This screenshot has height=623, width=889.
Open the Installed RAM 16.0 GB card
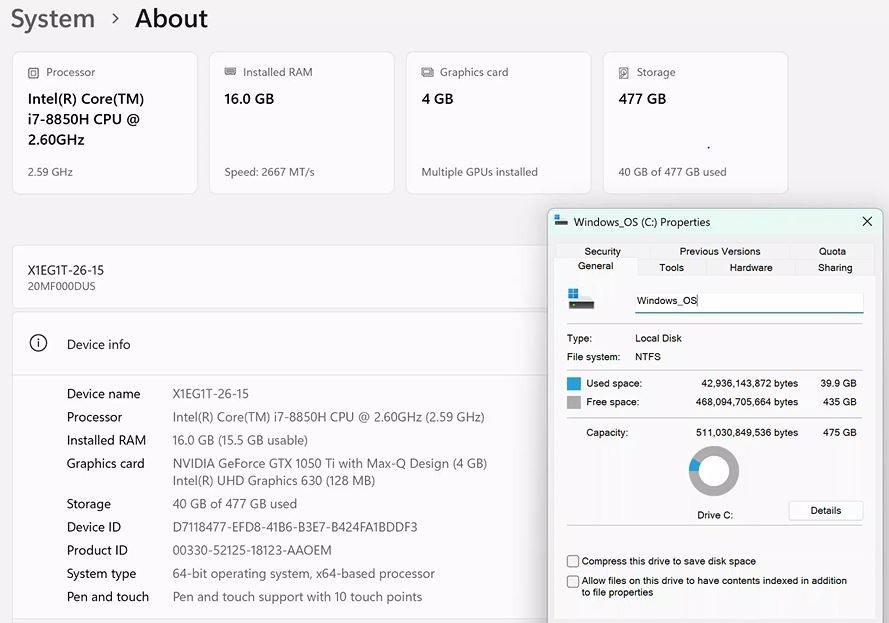click(x=302, y=122)
